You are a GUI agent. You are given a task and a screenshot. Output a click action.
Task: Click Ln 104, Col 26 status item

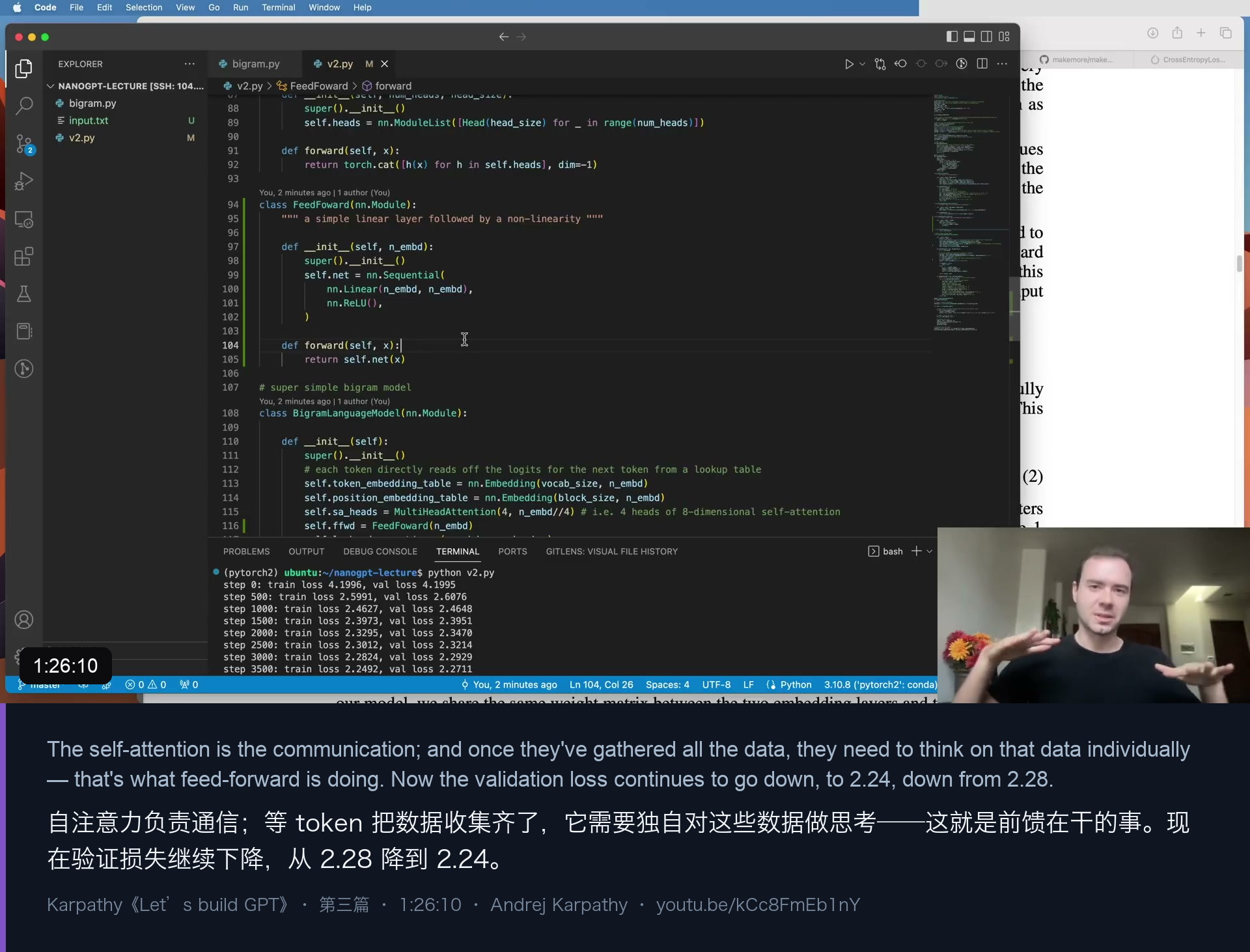coord(601,684)
